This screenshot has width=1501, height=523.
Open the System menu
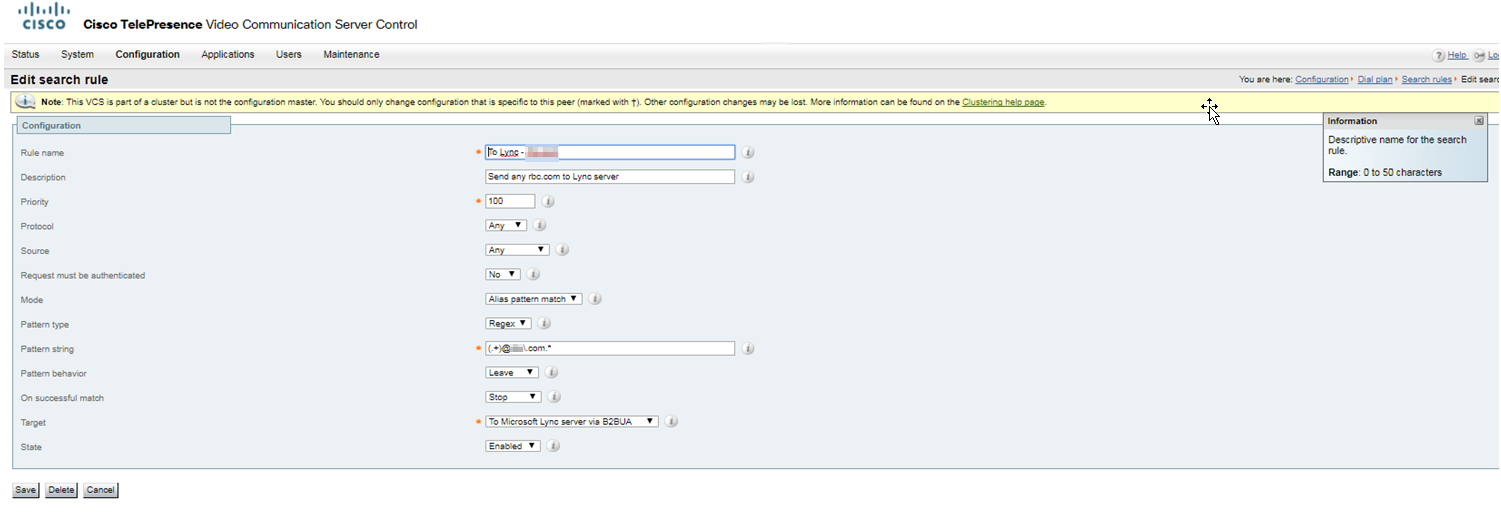tap(77, 55)
